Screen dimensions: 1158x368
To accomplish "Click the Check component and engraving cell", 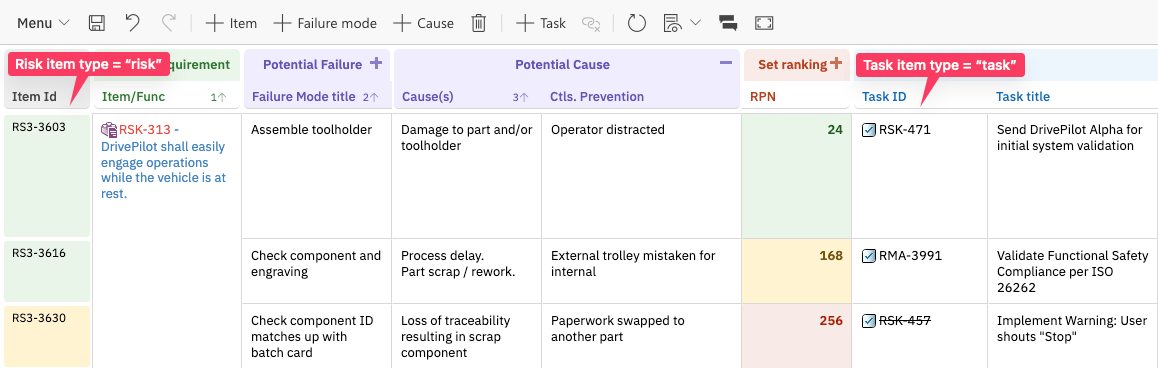I will click(x=317, y=271).
